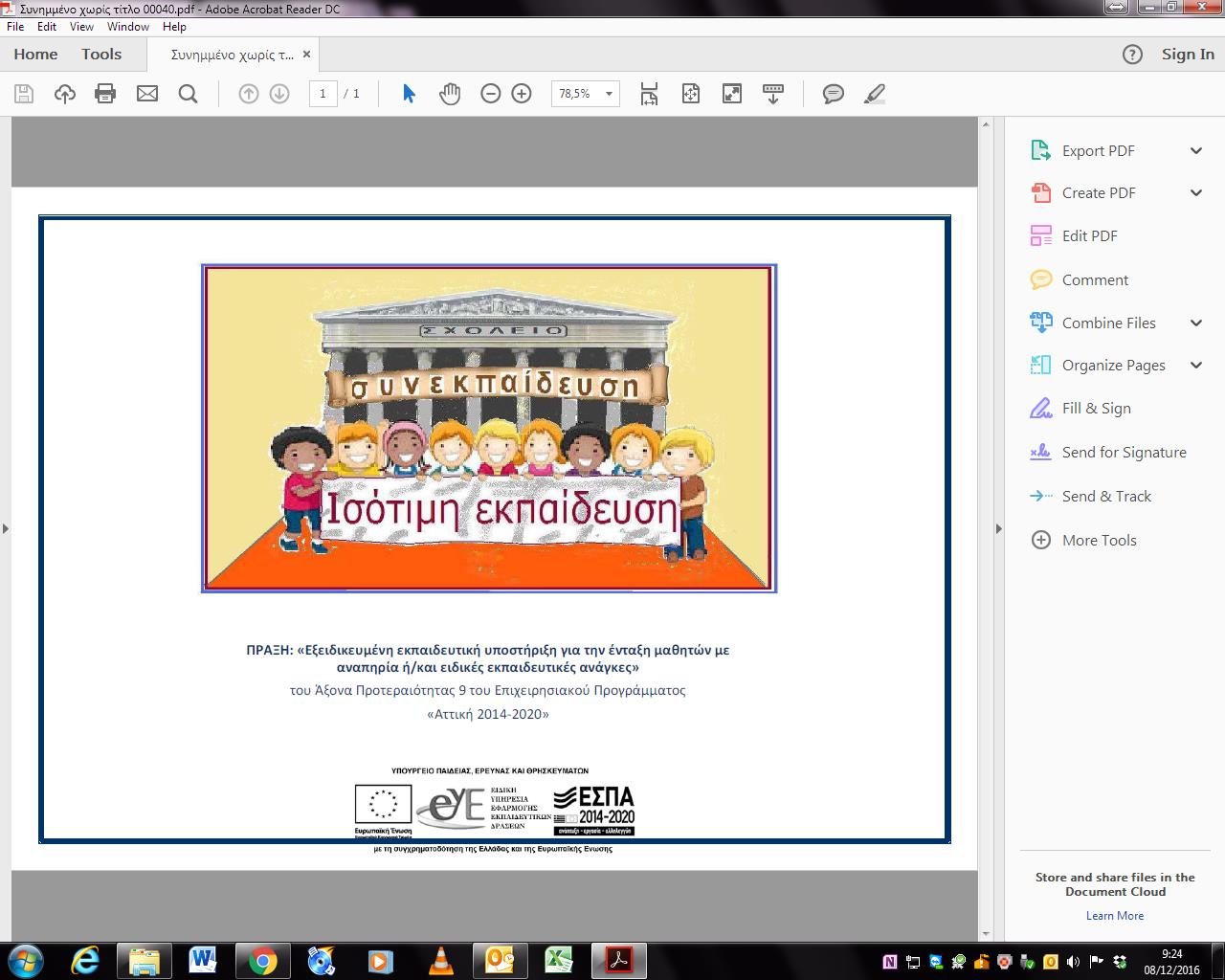1225x980 pixels.
Task: Expand the Export PDF chevron
Action: coord(1196,151)
